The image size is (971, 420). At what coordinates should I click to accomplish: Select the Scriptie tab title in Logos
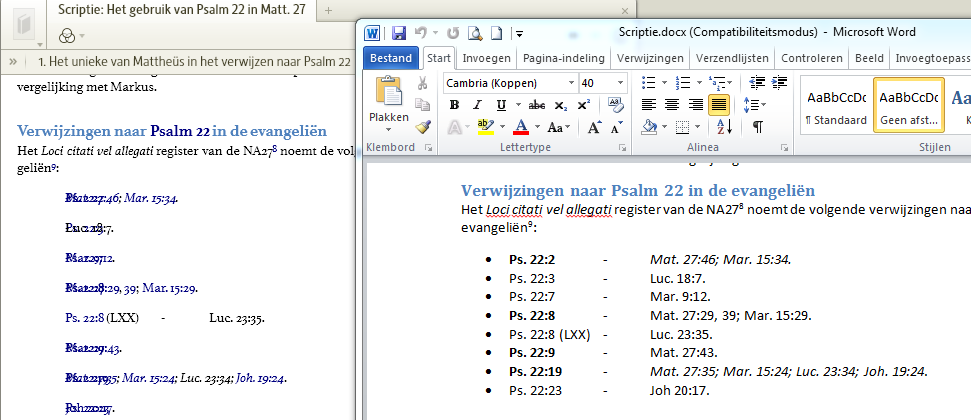pos(182,10)
